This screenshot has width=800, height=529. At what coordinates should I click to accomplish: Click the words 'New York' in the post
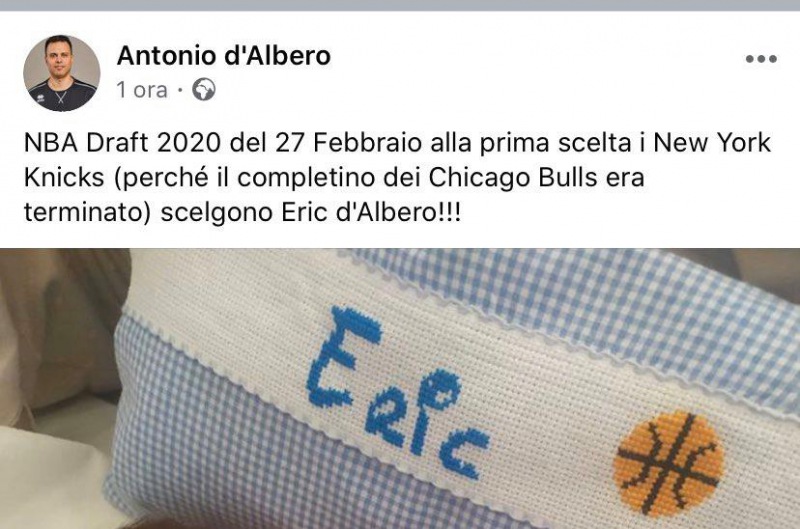click(x=712, y=143)
